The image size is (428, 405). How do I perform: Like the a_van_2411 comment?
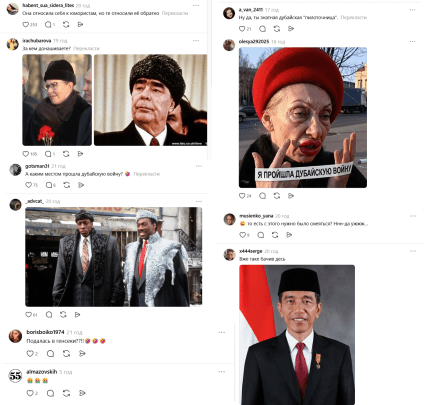(x=242, y=29)
